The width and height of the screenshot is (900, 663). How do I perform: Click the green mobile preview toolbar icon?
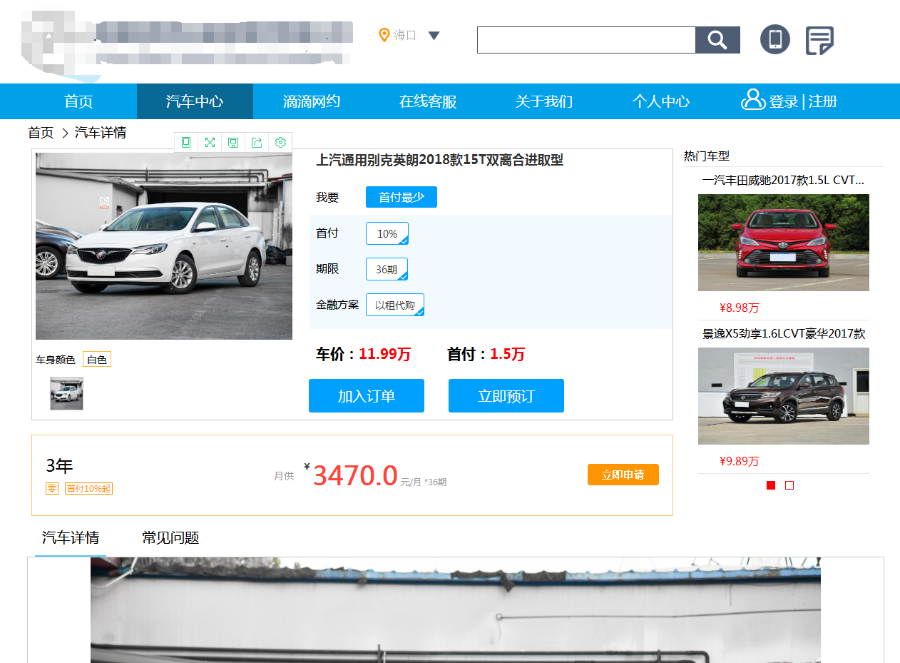(x=186, y=142)
